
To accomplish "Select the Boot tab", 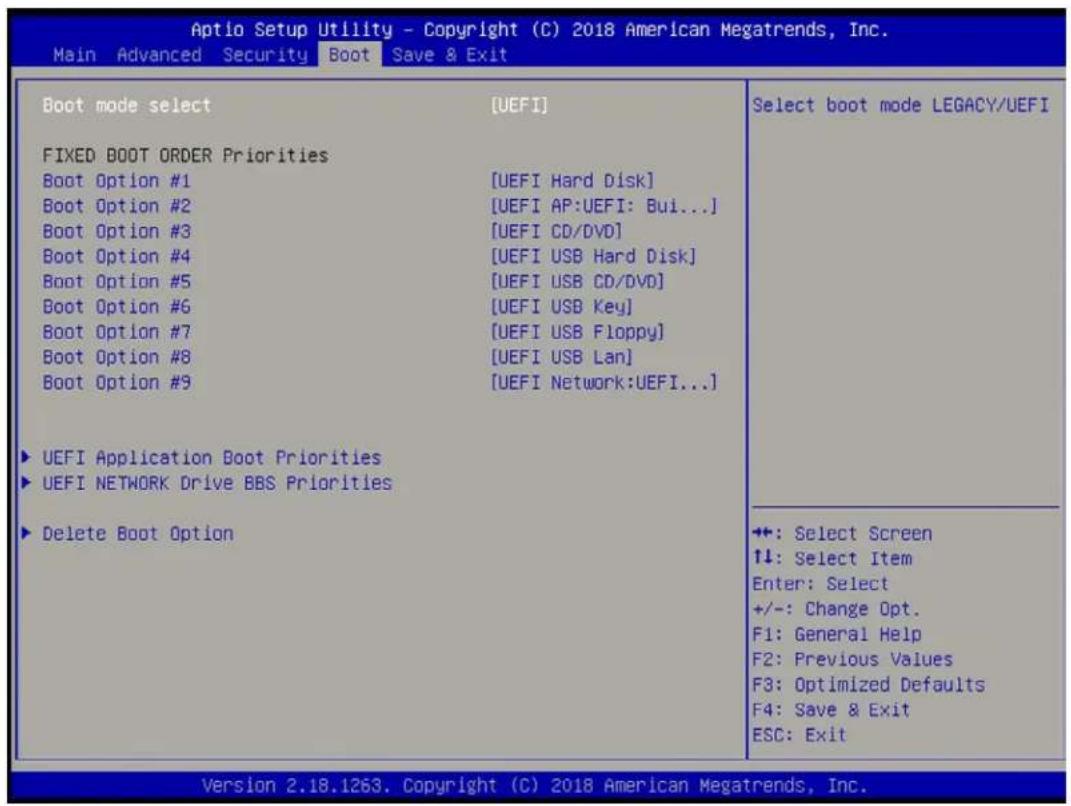I will coord(349,55).
